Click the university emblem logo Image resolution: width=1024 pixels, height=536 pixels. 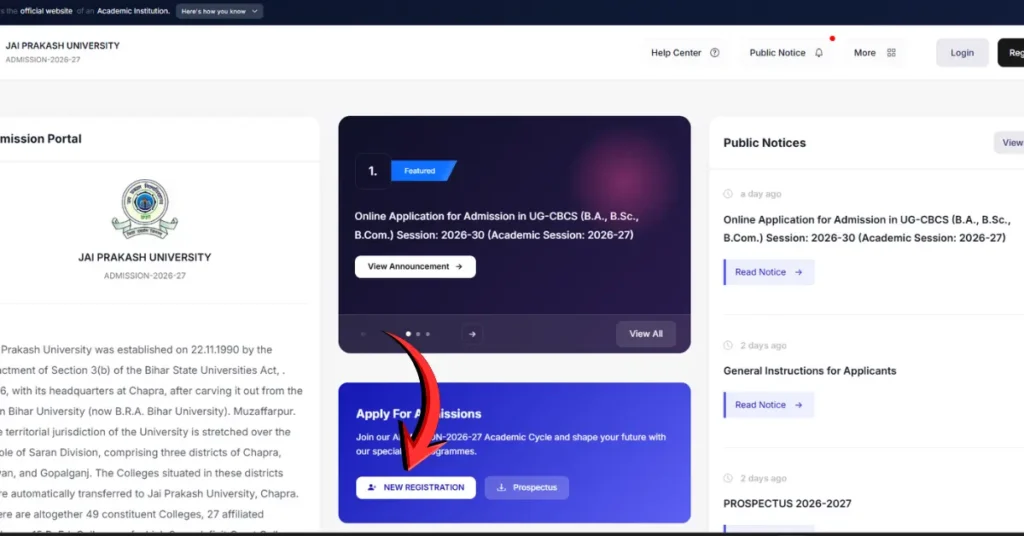(144, 209)
